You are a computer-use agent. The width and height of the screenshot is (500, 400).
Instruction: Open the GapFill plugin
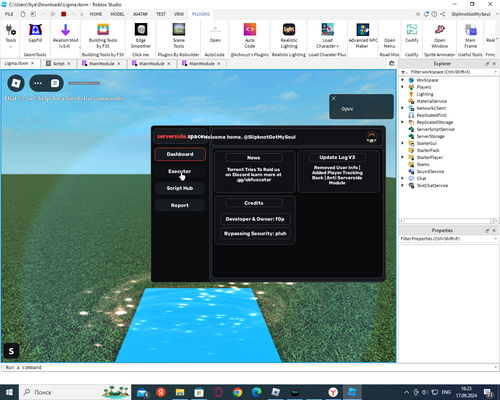[x=35, y=33]
